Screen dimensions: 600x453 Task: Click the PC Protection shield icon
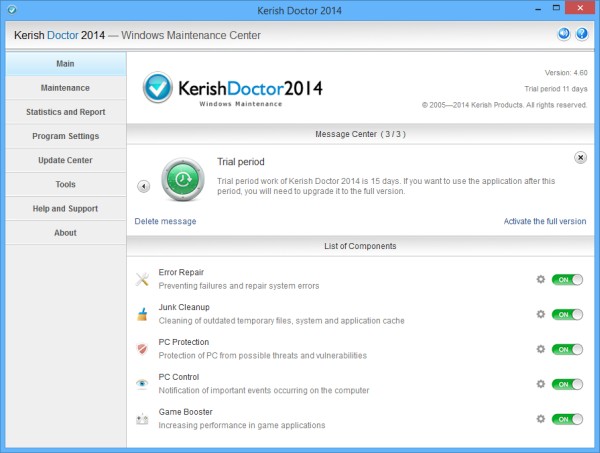142,349
